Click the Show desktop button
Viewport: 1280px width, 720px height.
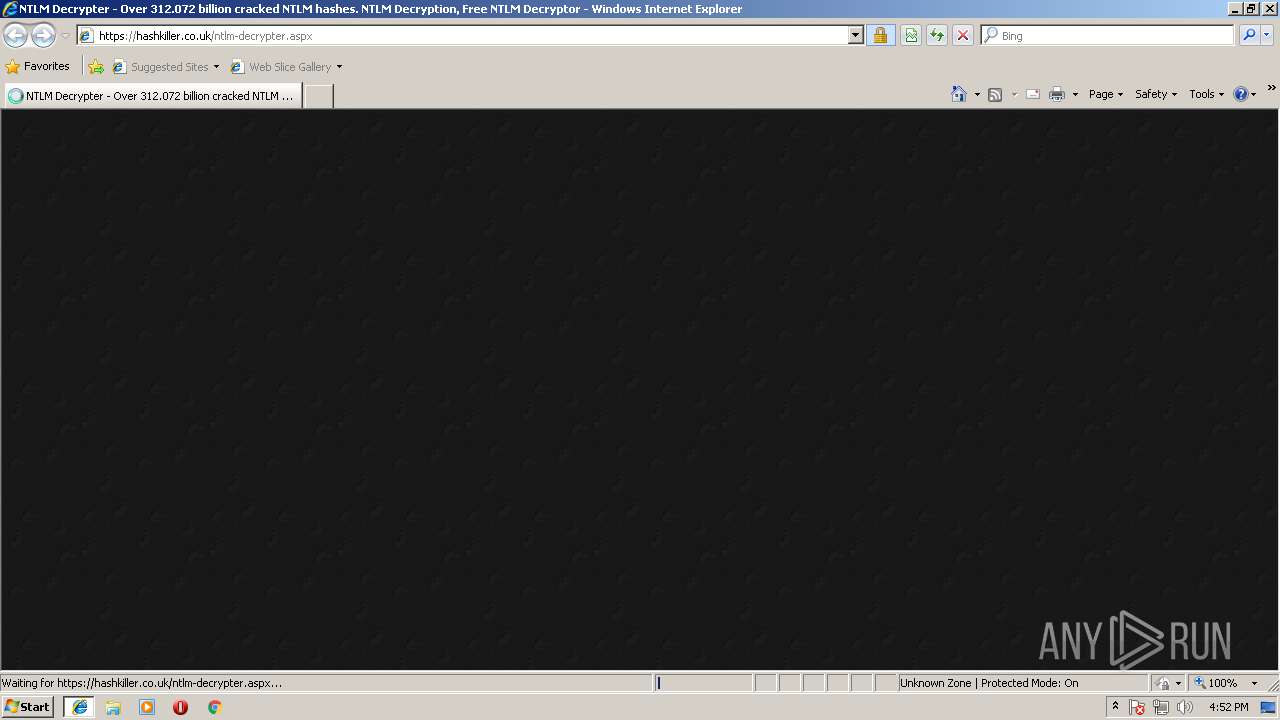coord(1269,707)
